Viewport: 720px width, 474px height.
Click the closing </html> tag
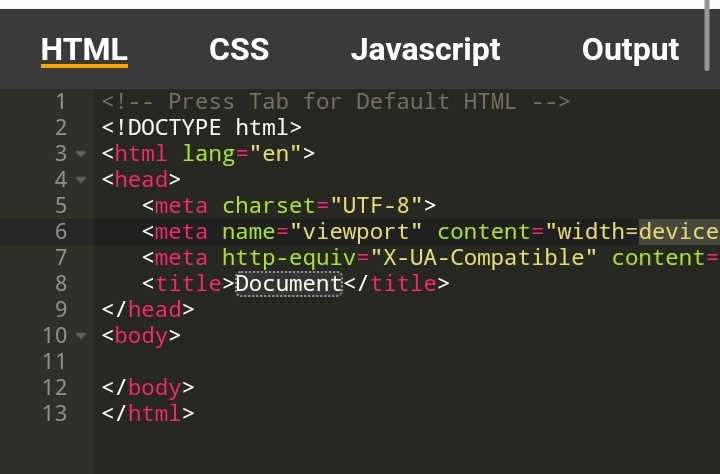148,414
